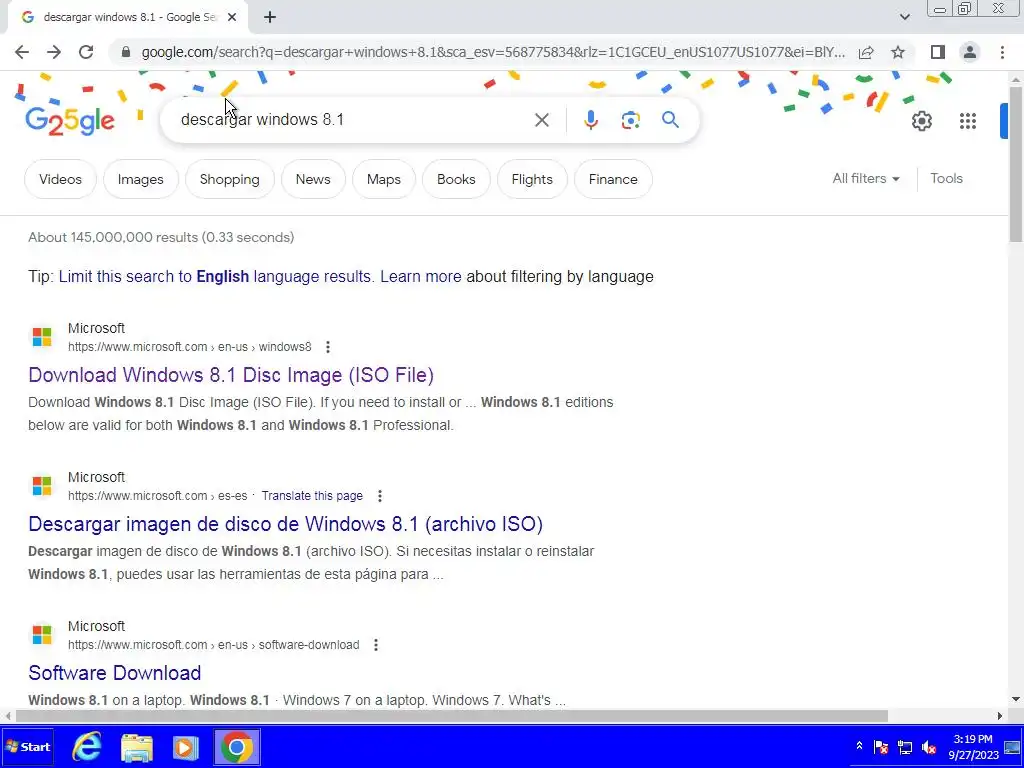Filter results by Shopping
Screen dimensions: 1024x768
[229, 179]
